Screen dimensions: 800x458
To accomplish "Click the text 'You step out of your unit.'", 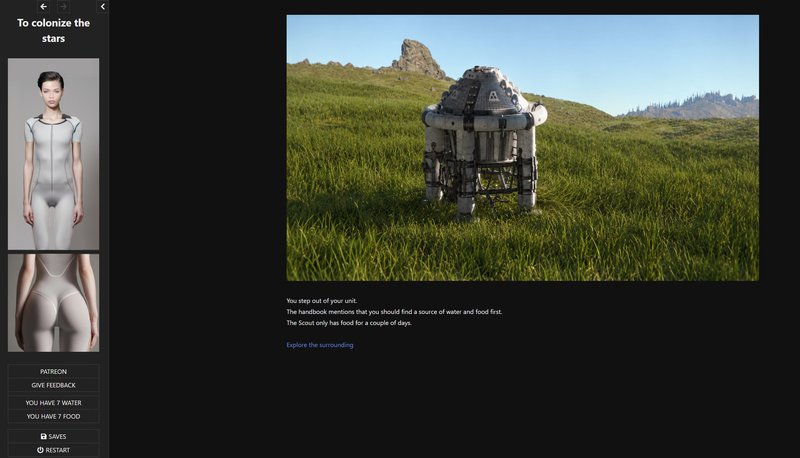I will coord(321,300).
